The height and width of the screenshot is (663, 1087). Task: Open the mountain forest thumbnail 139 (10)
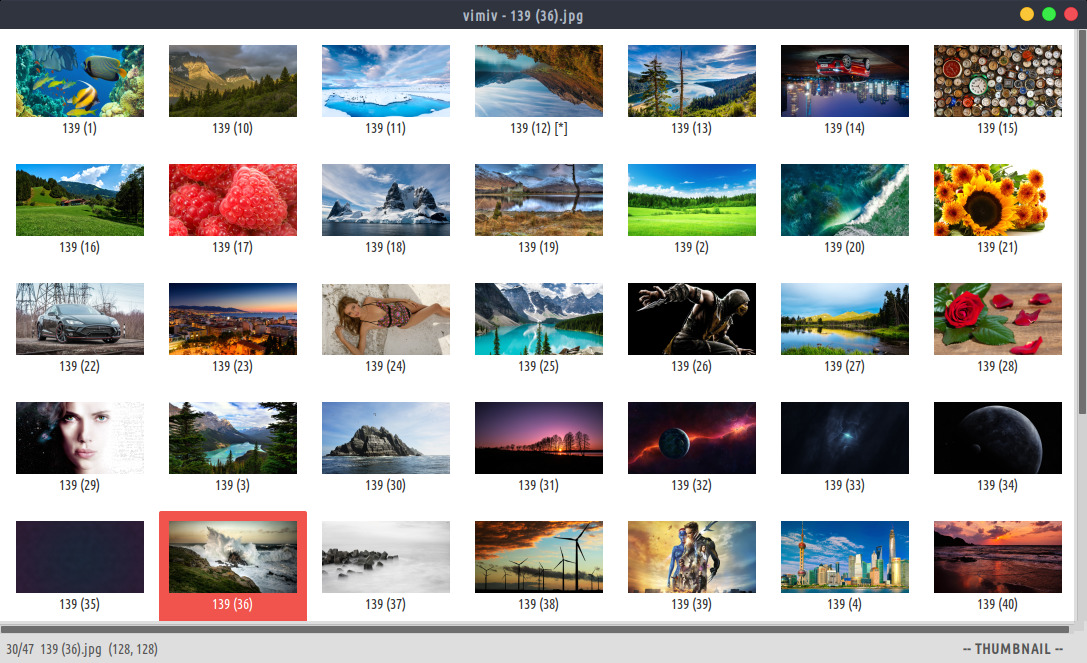pos(233,81)
